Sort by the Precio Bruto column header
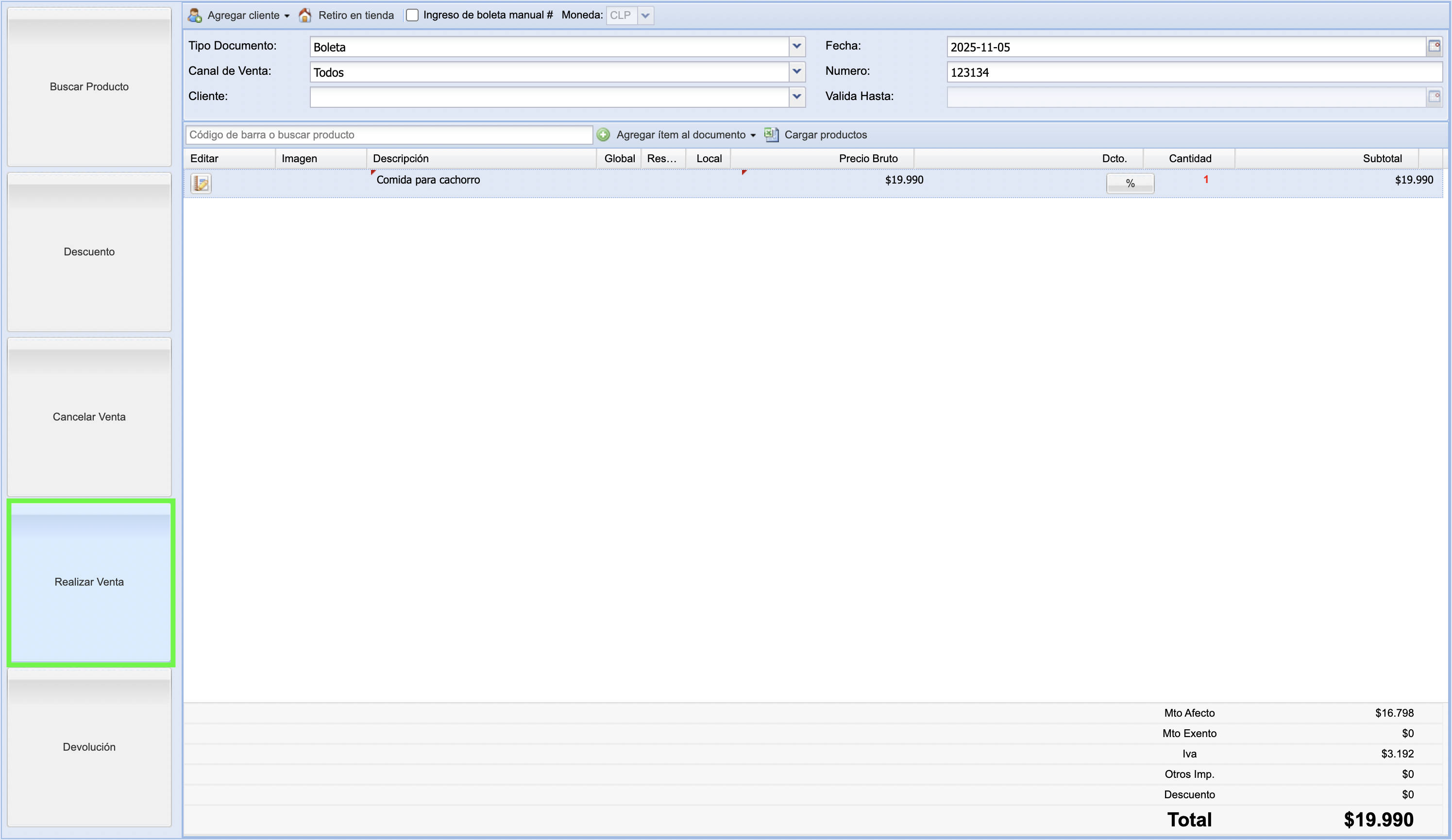 868,158
